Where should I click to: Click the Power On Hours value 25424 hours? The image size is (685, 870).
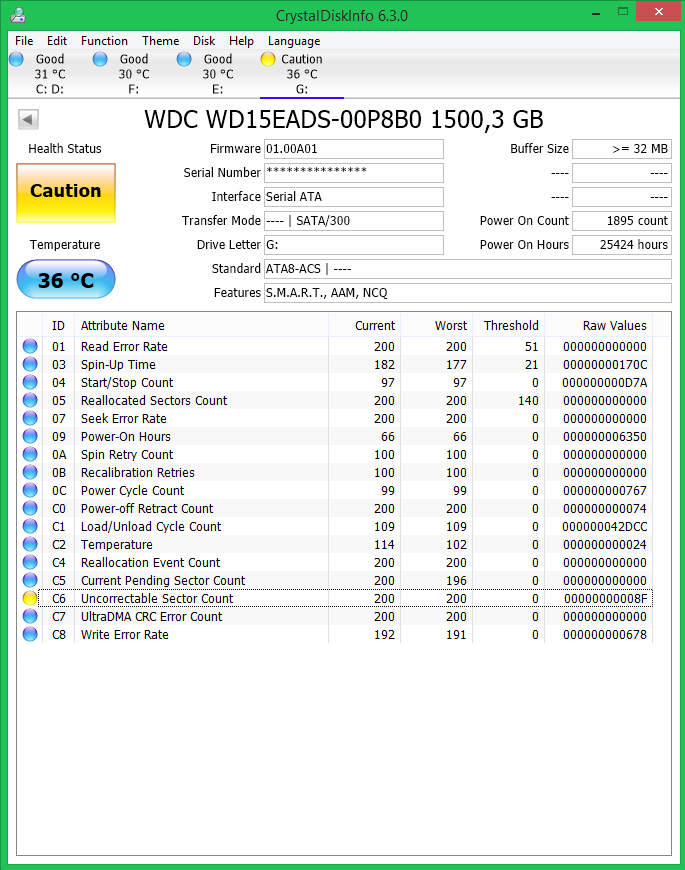[x=622, y=245]
